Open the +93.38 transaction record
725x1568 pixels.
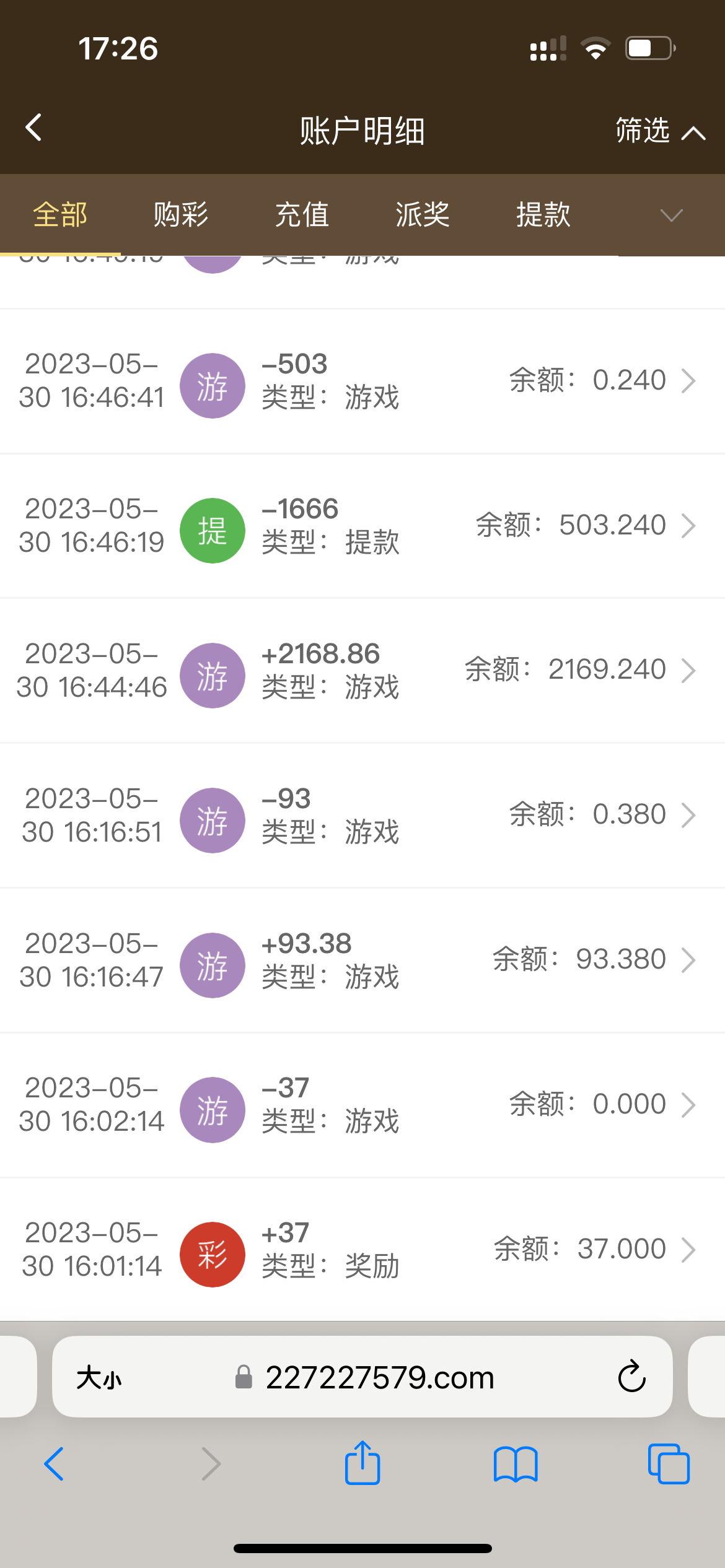[362, 960]
